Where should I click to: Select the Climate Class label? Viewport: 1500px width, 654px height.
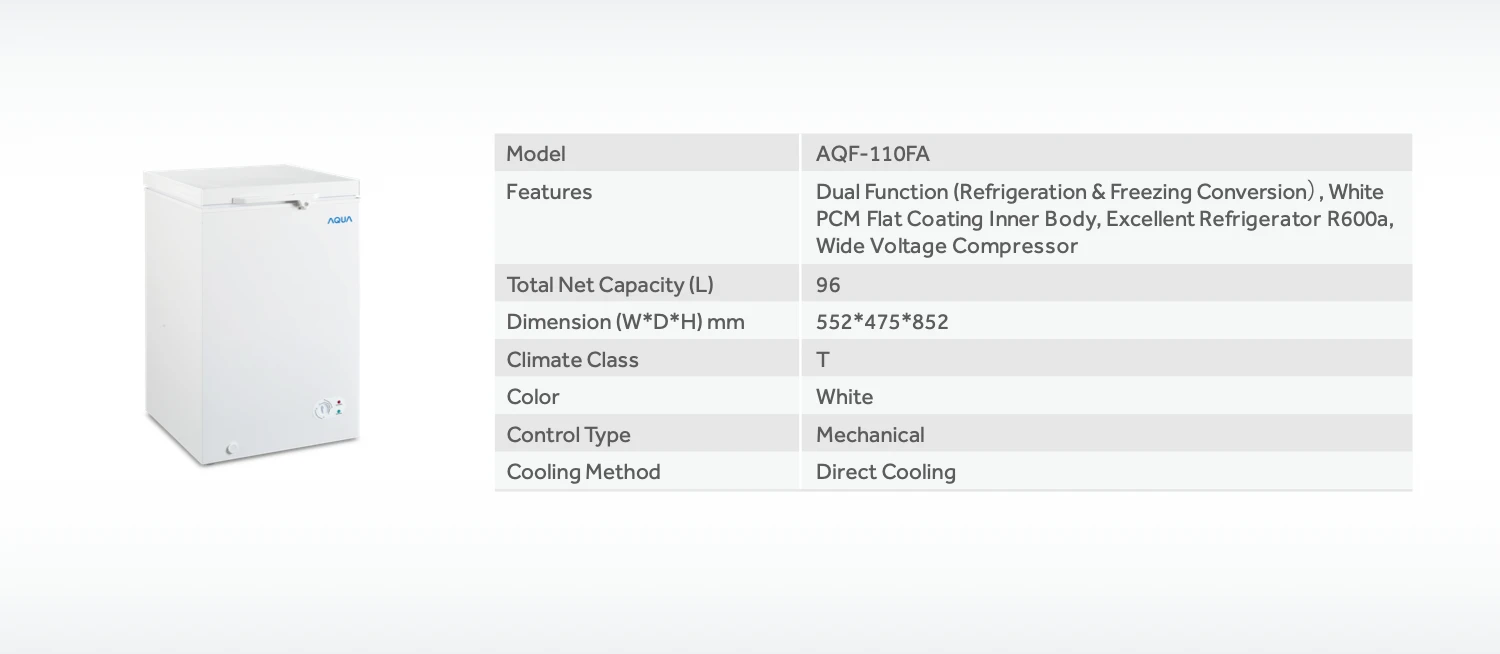pyautogui.click(x=572, y=359)
